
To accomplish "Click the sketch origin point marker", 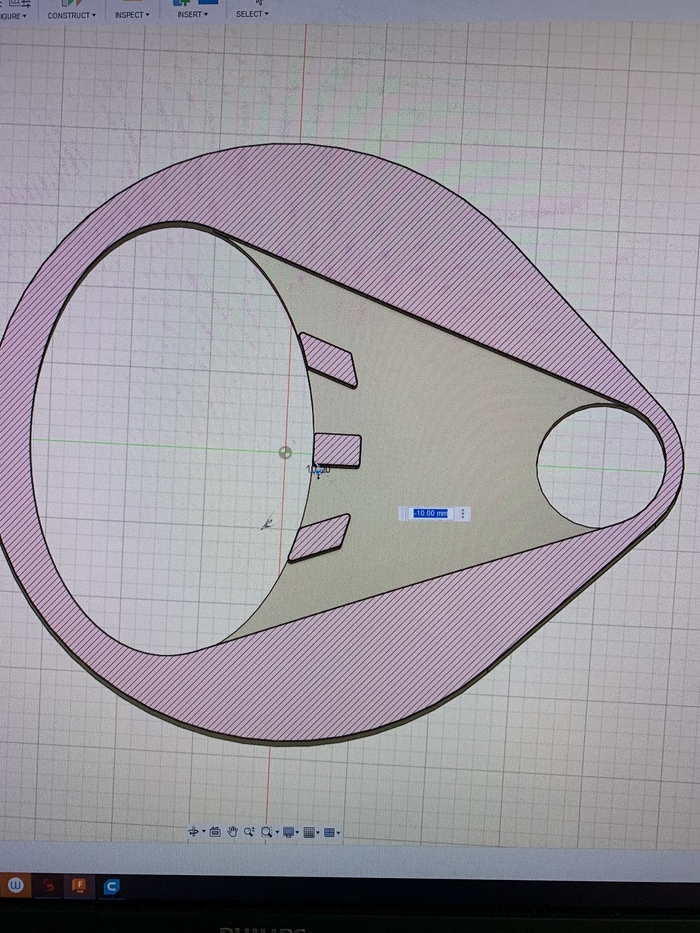I will pos(286,451).
